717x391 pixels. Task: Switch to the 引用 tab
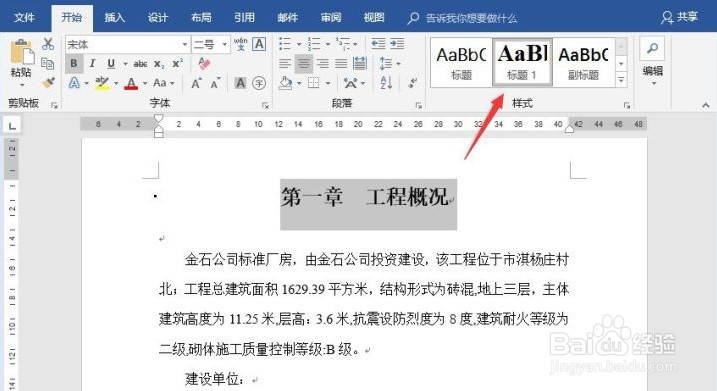point(244,17)
